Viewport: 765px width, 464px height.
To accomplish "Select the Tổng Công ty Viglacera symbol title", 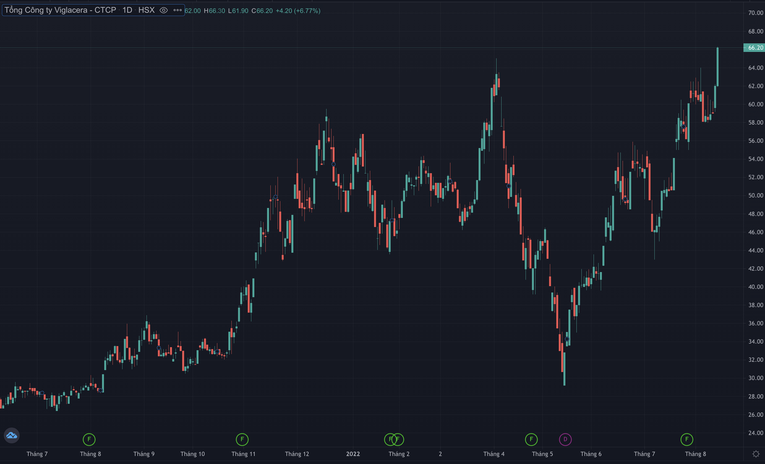I will click(58, 9).
